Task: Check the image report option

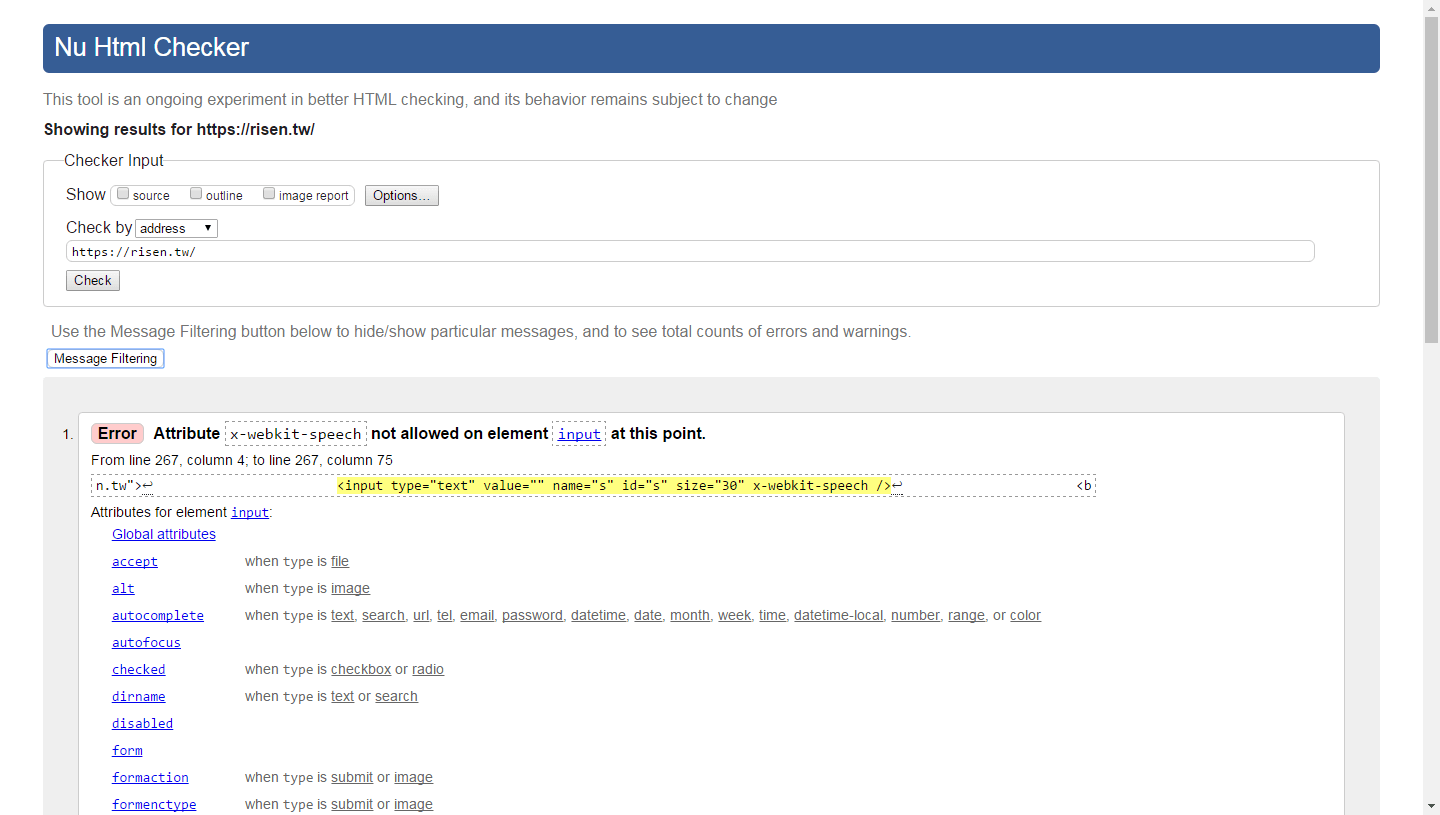Action: click(269, 194)
